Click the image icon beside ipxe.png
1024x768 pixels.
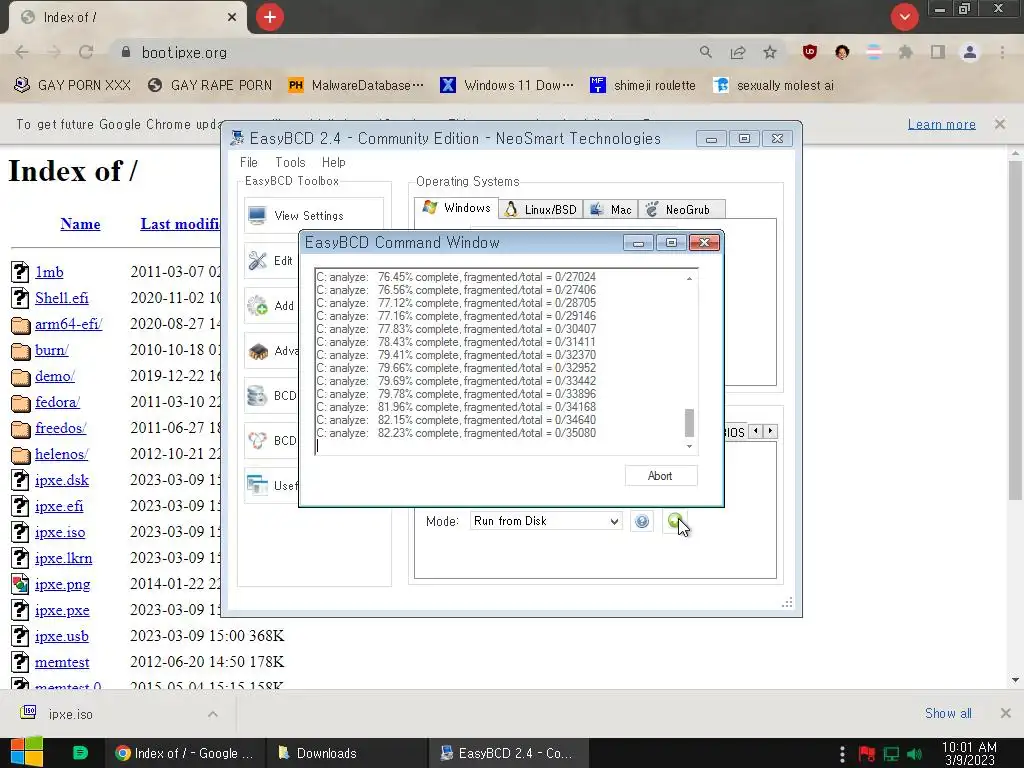tap(21, 584)
